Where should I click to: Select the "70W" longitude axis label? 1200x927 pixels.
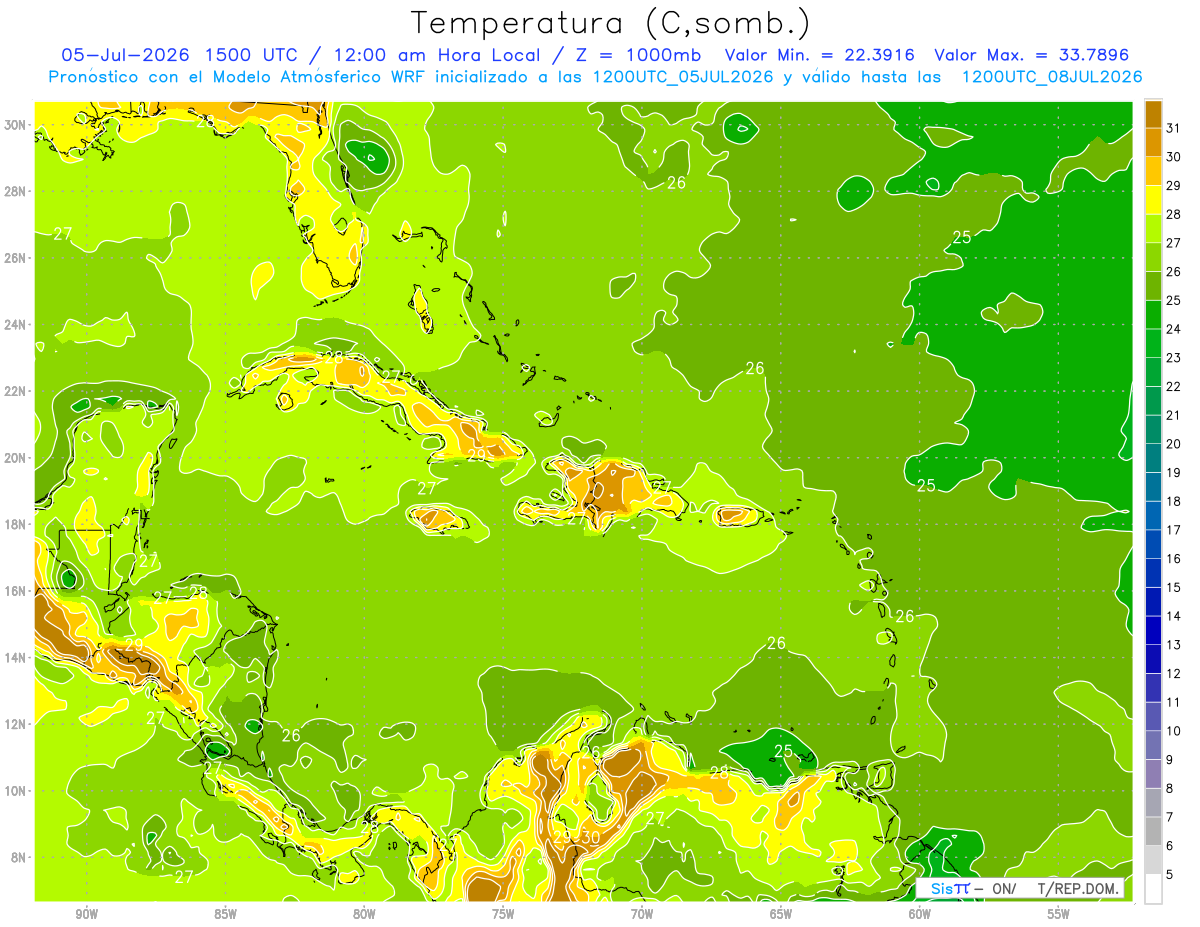pyautogui.click(x=642, y=914)
